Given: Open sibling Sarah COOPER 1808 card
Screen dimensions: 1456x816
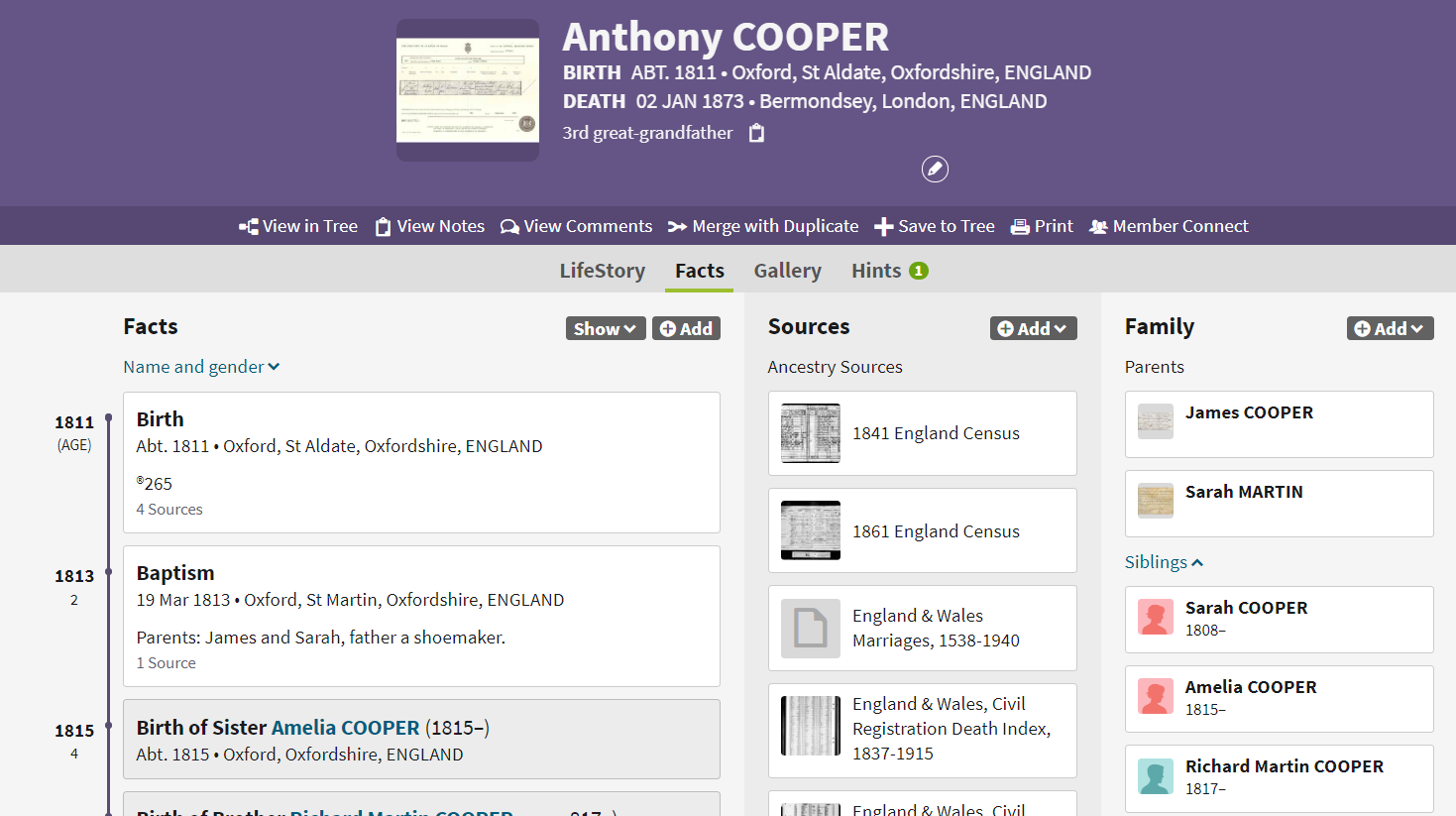Looking at the screenshot, I should pos(1280,620).
